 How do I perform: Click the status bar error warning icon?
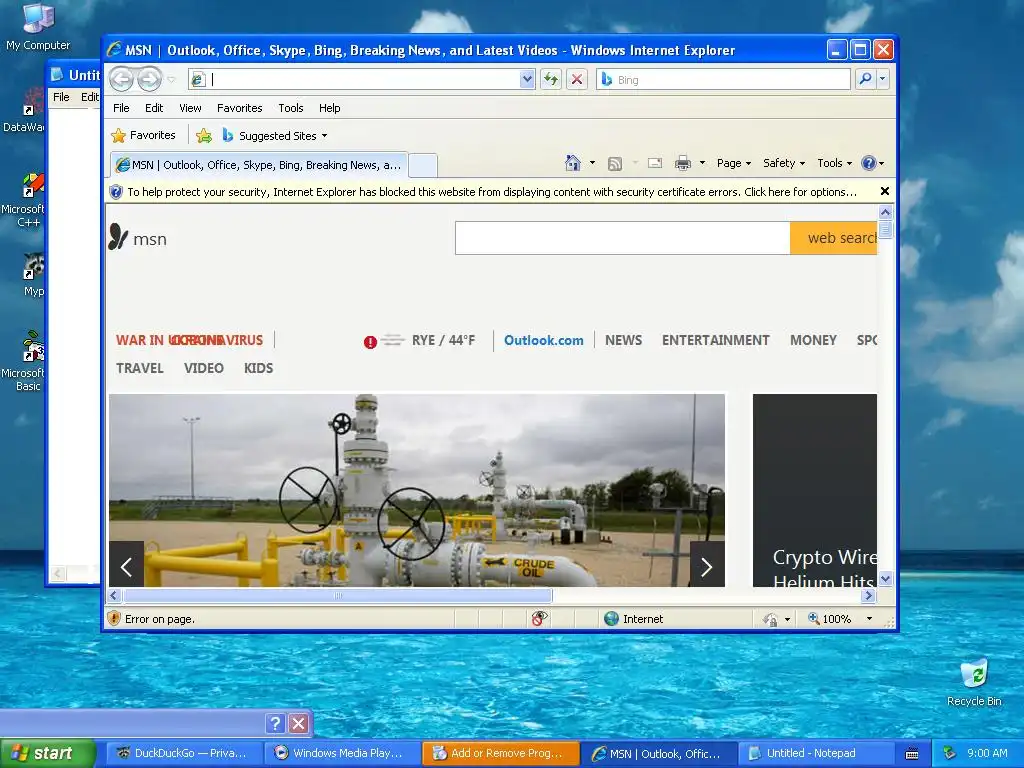point(114,618)
